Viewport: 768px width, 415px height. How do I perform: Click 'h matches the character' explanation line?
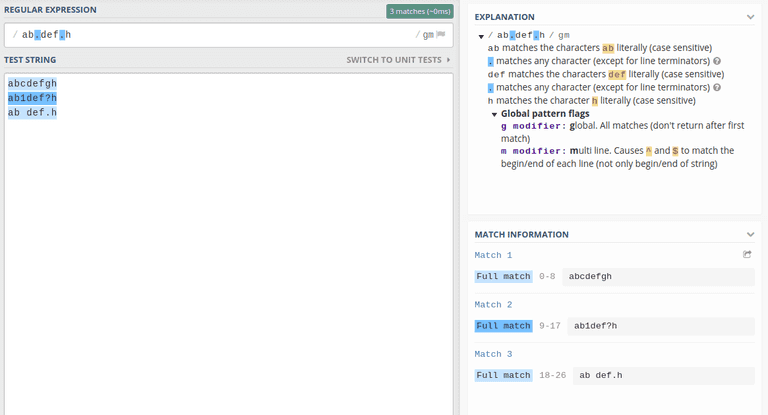click(591, 101)
